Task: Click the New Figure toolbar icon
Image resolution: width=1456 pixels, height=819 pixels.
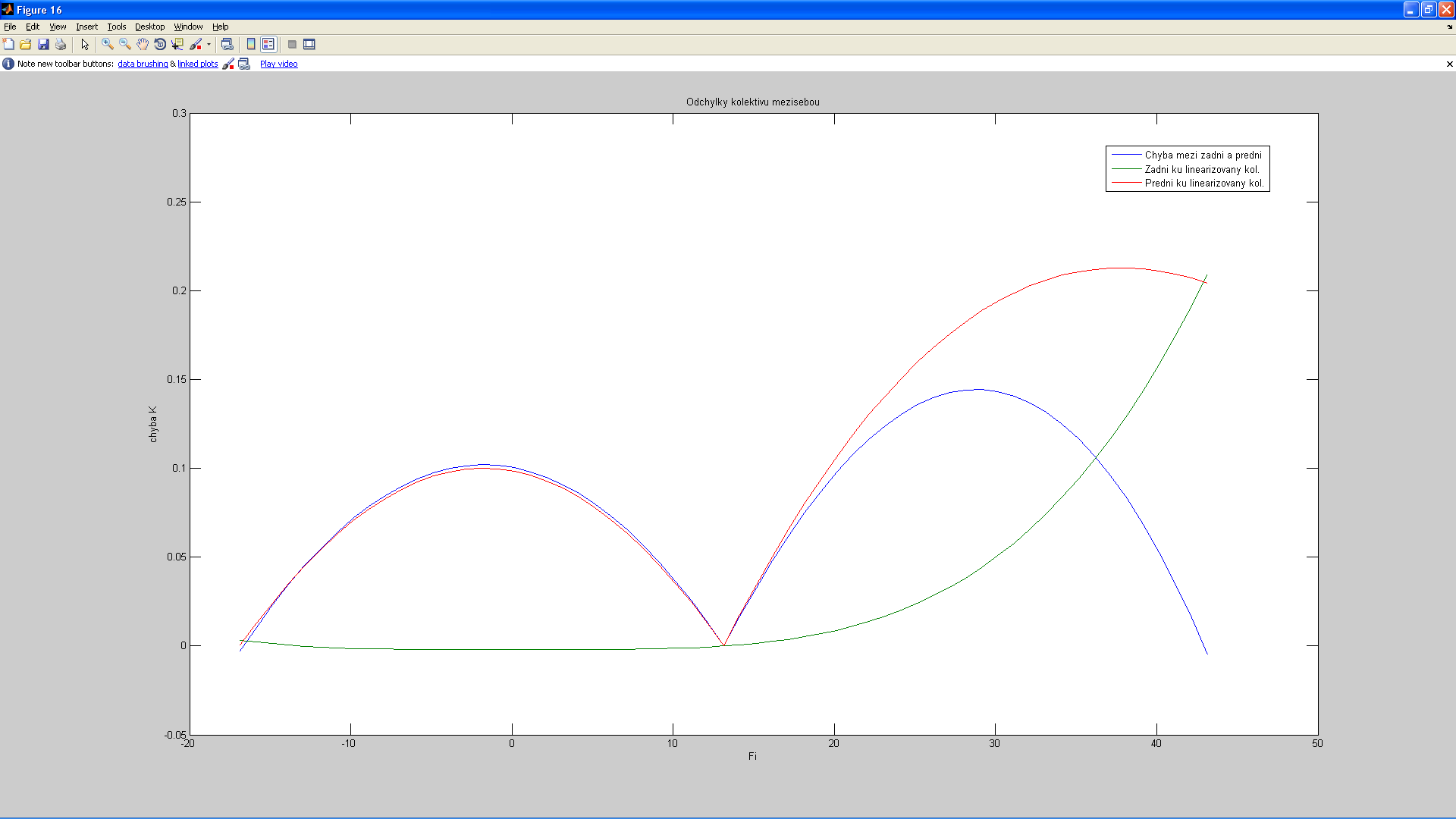Action: [8, 44]
